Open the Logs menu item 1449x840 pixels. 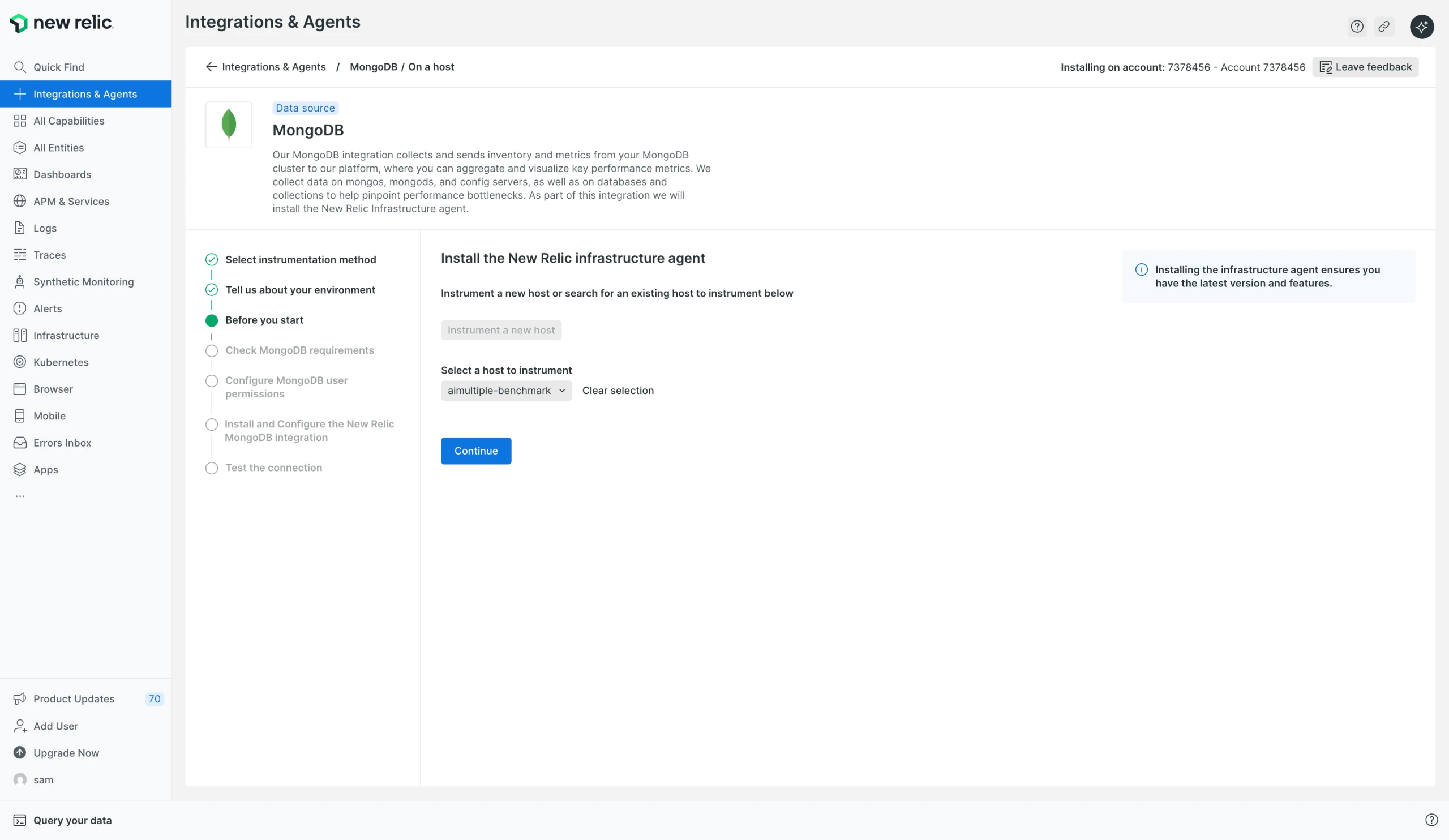pyautogui.click(x=85, y=228)
